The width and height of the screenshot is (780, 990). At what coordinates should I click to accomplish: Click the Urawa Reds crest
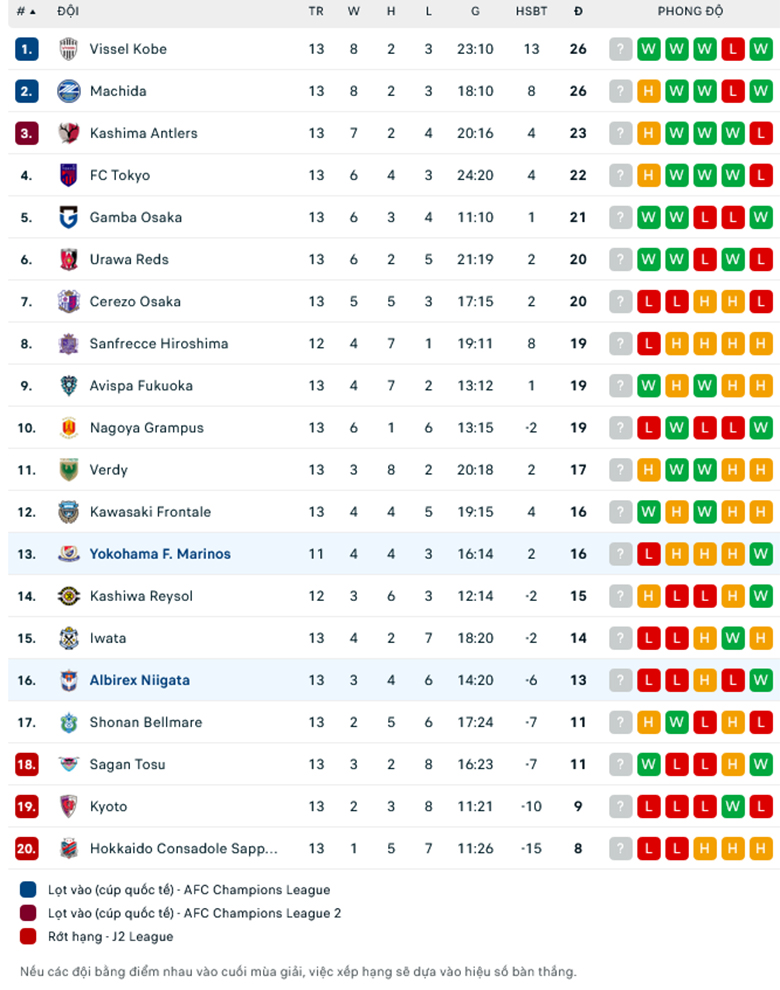tap(68, 259)
